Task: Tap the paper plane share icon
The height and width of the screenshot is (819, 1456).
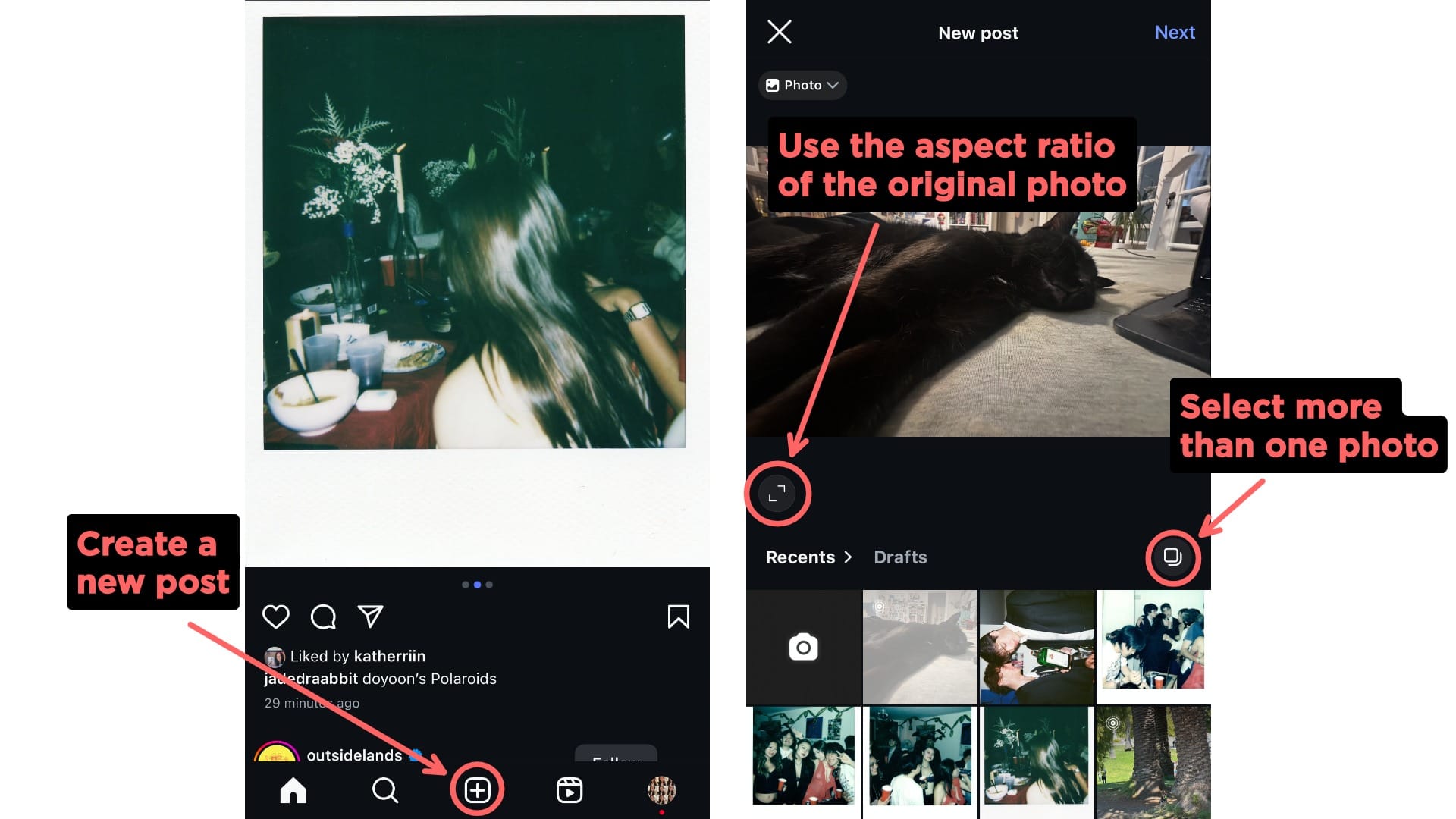Action: pyautogui.click(x=370, y=617)
